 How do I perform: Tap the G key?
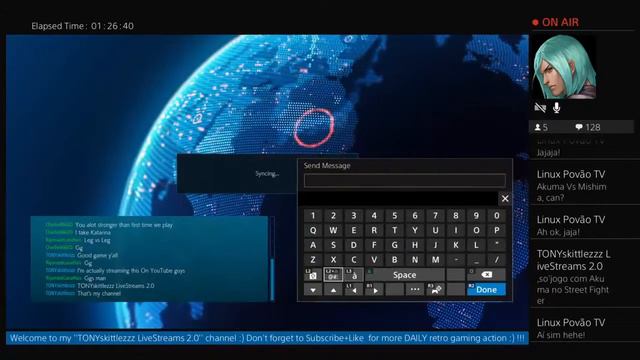click(x=394, y=245)
